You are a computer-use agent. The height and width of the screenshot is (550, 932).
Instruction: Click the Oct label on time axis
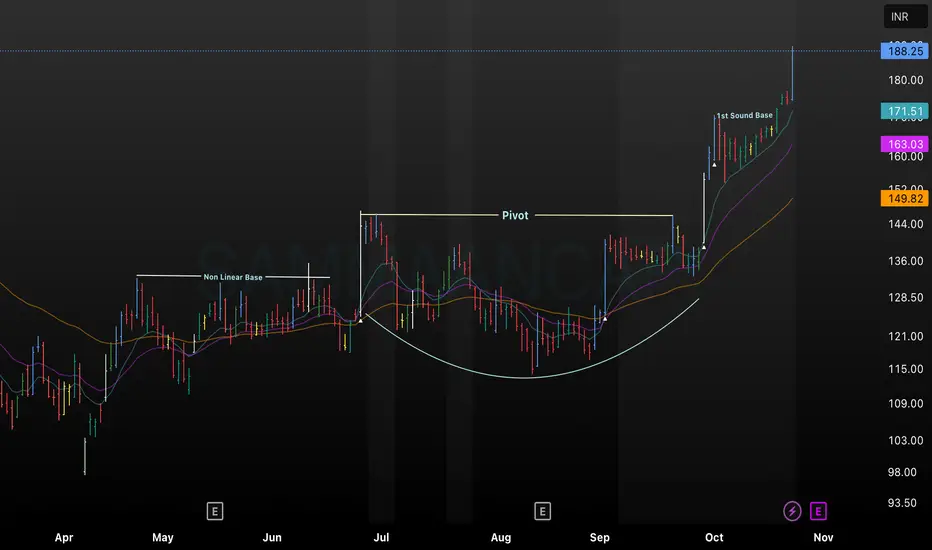pyautogui.click(x=714, y=538)
